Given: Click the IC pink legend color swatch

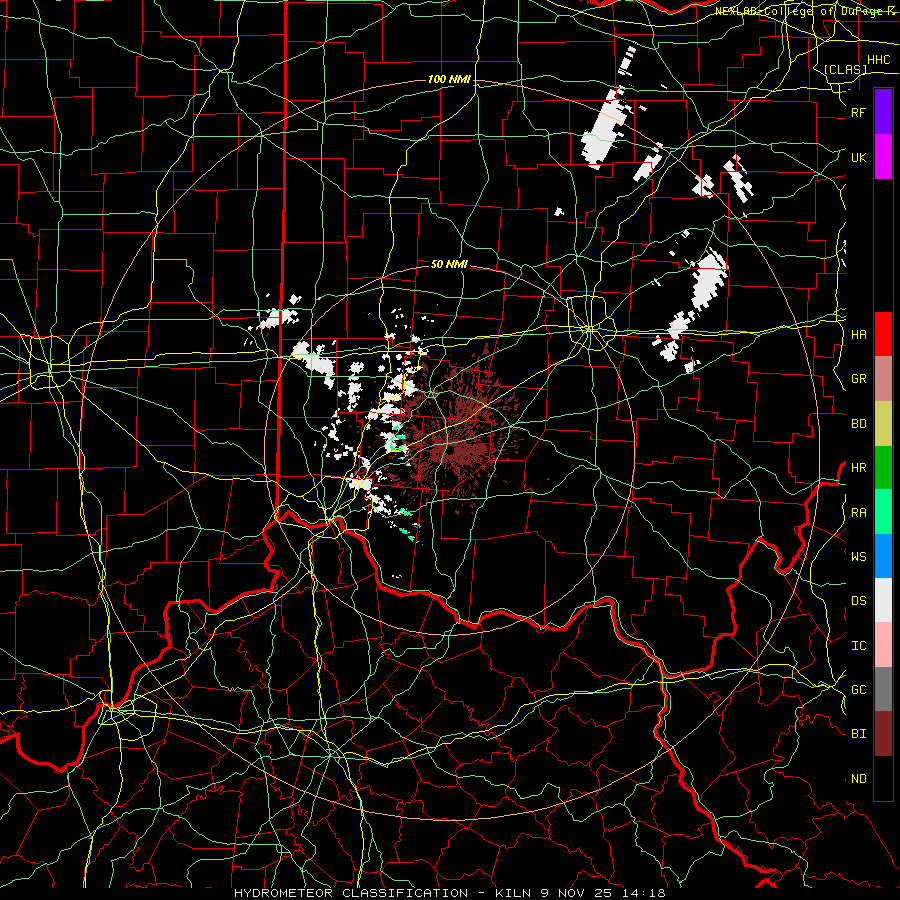Looking at the screenshot, I should [x=883, y=645].
